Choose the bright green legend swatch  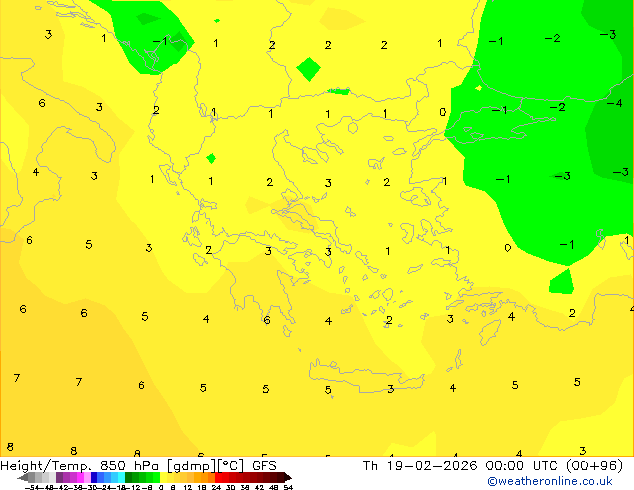point(156,477)
